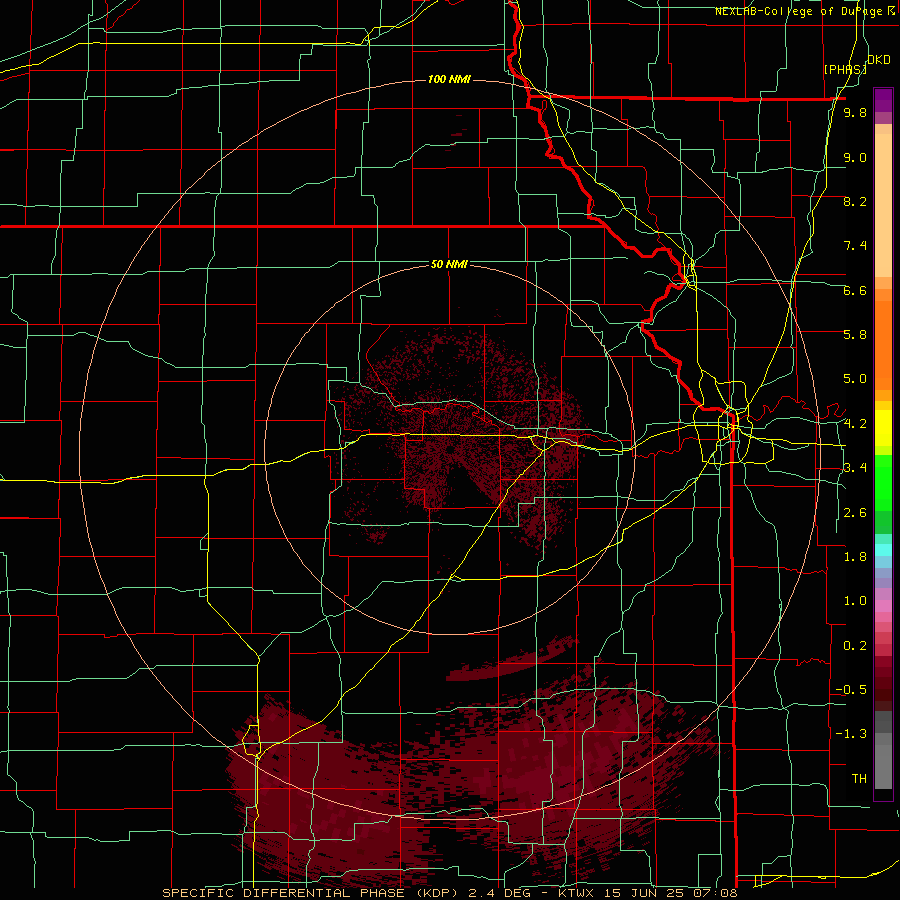Click the [PHAS] legend header
The width and height of the screenshot is (900, 900).
coord(845,69)
